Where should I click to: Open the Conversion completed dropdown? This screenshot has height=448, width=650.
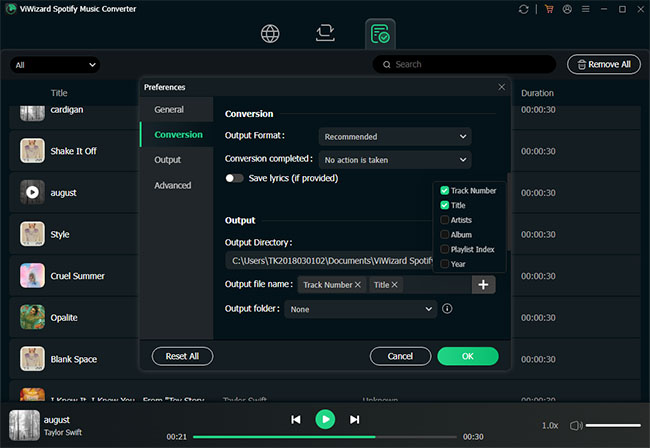(395, 160)
